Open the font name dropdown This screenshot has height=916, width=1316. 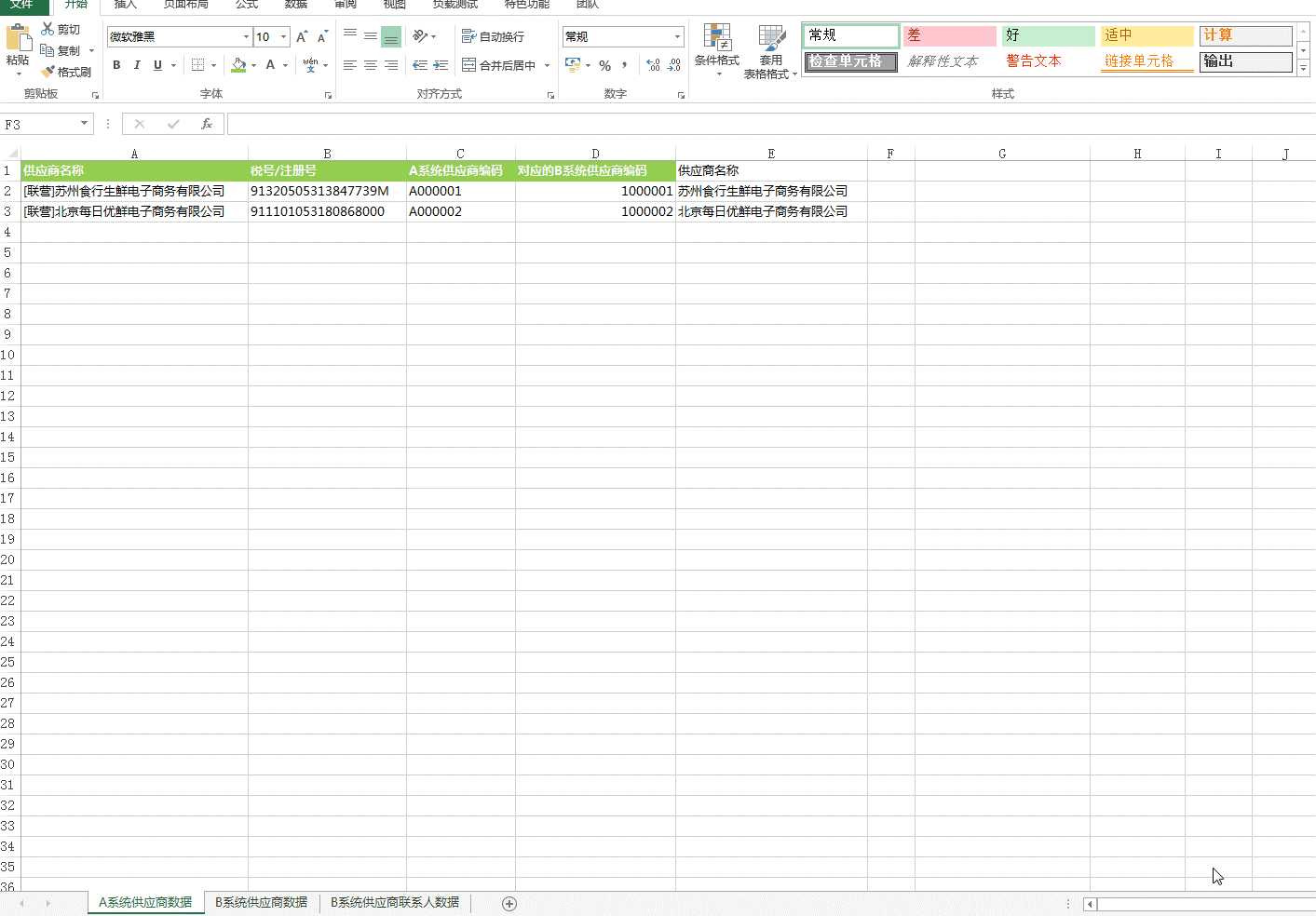pos(246,36)
